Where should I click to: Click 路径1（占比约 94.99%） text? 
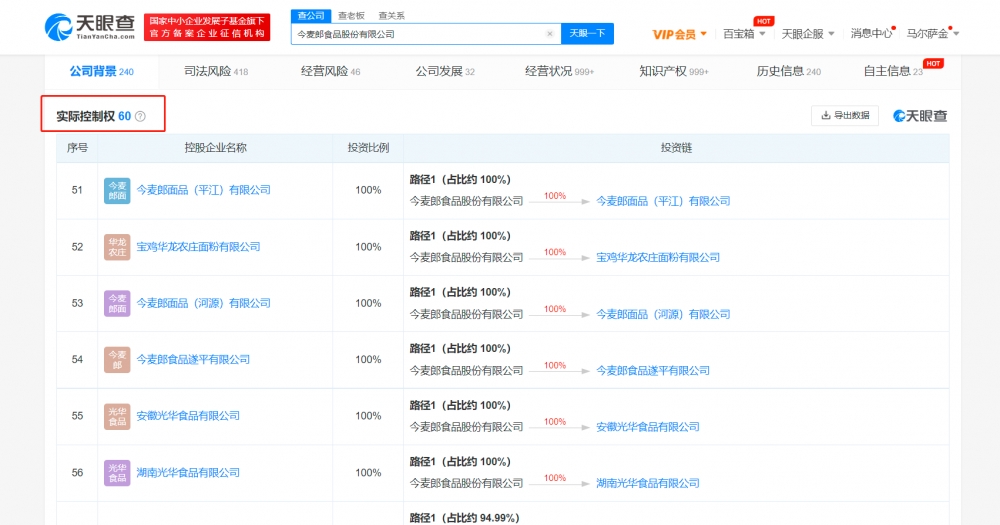tap(464, 518)
